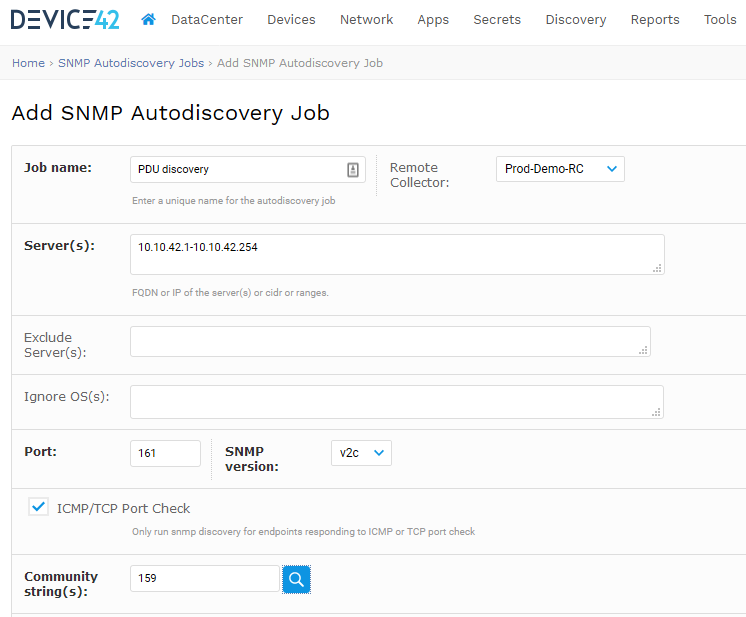Open the Apps menu
Viewport: 746px width, 617px height.
coord(433,20)
